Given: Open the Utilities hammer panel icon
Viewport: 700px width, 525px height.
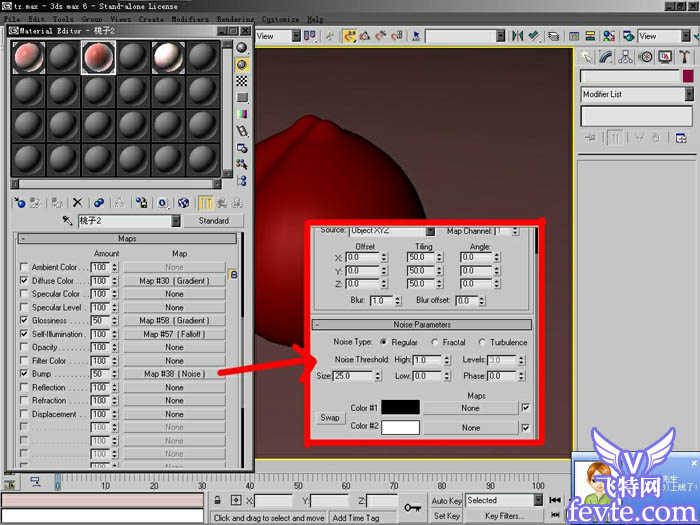Looking at the screenshot, I should pos(685,57).
